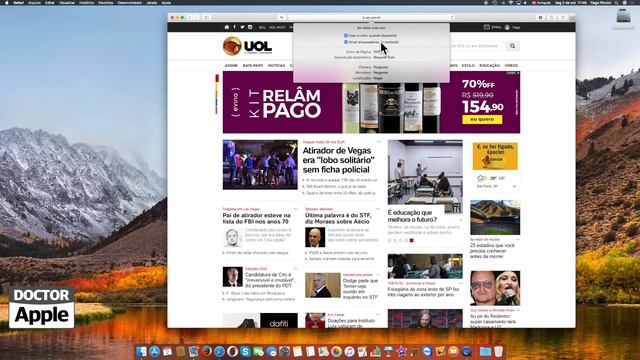Screen dimensions: 640x360
Task: Open 'Pai de atirador esteve na lista do FBI' article
Action: [x=257, y=218]
